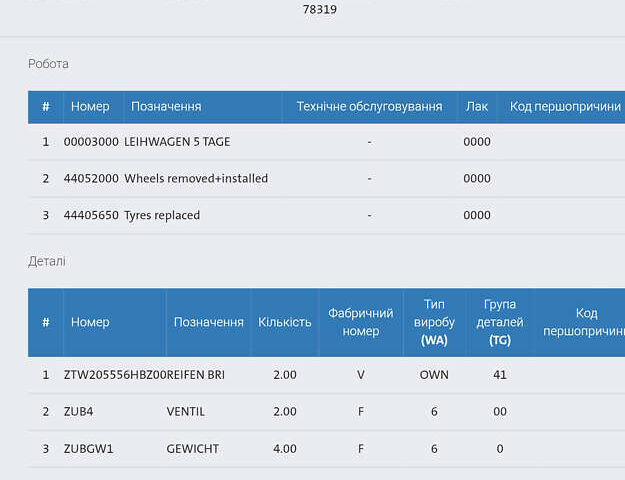The width and height of the screenshot is (625, 480).
Task: Select the Wheels removed+installed row
Action: coord(196,179)
